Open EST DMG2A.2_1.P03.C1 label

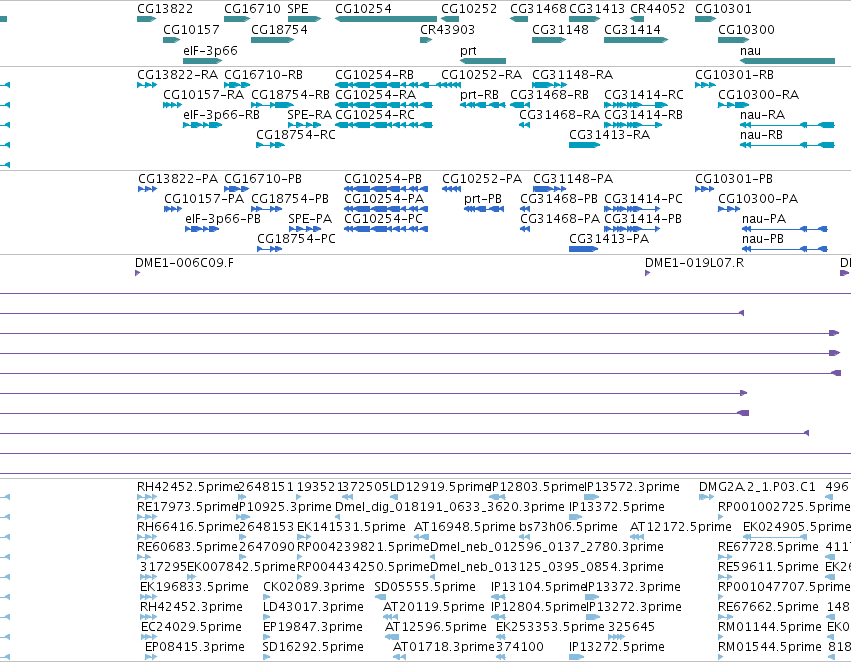757,487
